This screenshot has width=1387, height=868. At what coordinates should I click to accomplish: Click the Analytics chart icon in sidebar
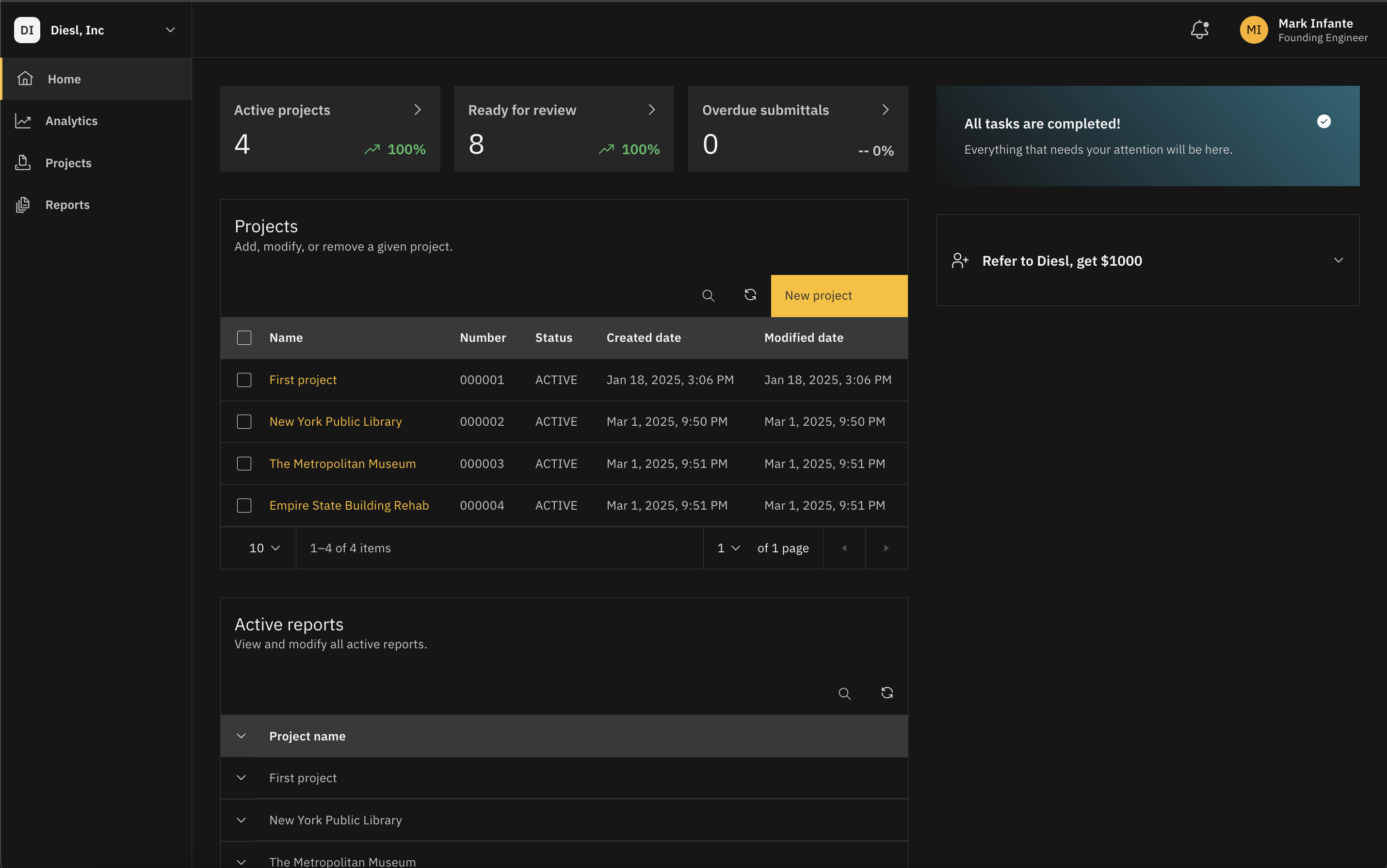tap(23, 121)
